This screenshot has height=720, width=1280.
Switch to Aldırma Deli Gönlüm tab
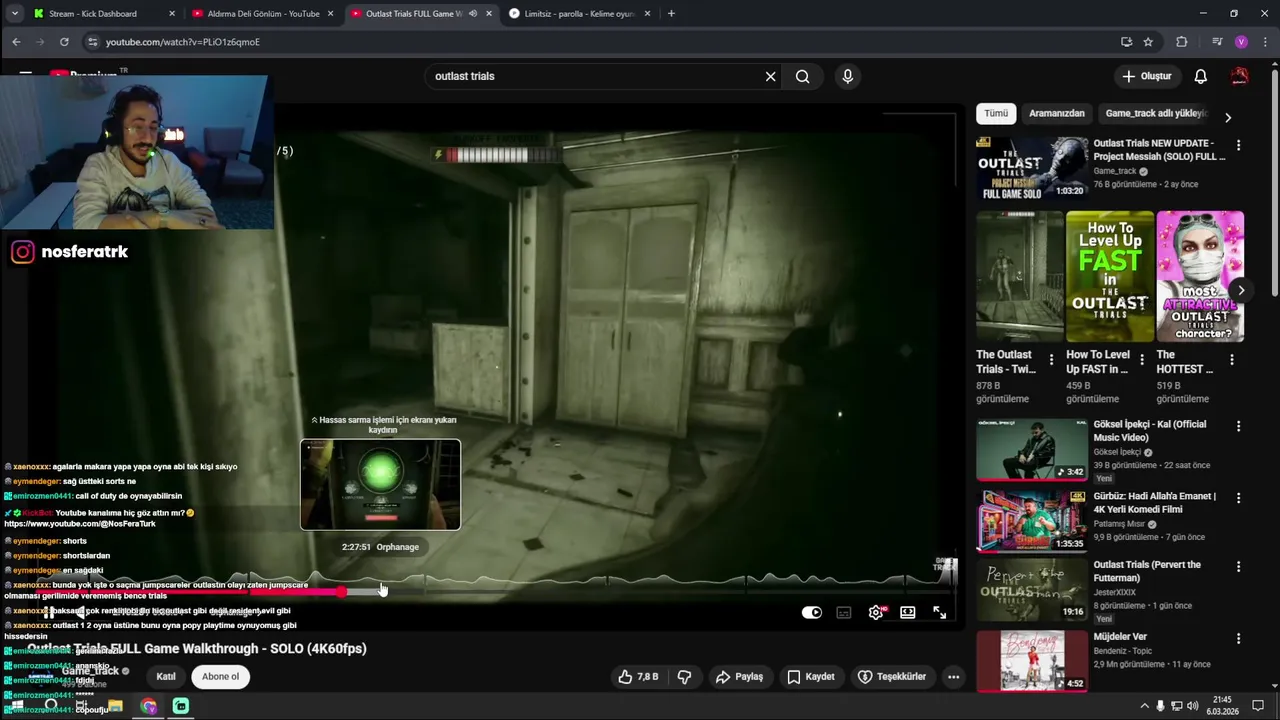coord(264,14)
